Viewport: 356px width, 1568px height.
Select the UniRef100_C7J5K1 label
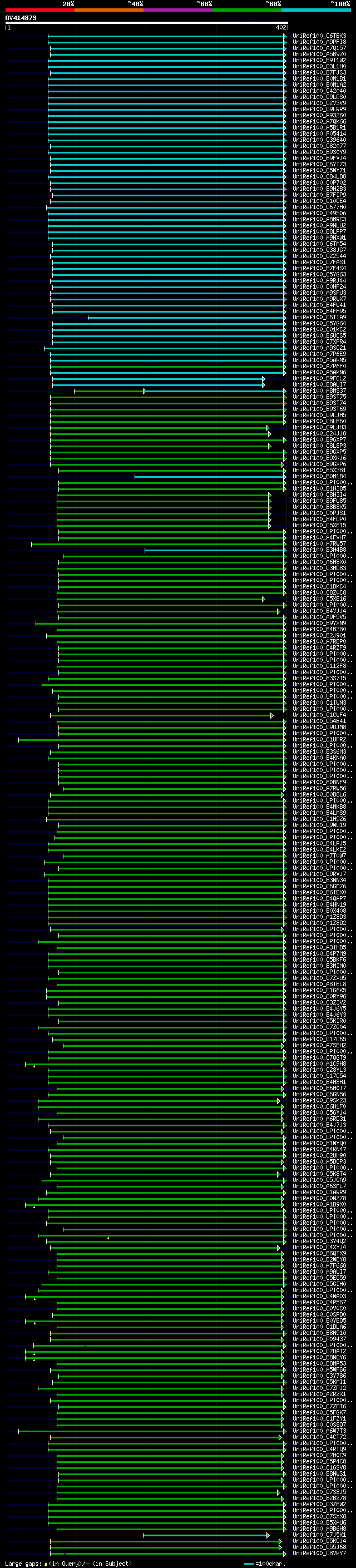click(x=319, y=1535)
